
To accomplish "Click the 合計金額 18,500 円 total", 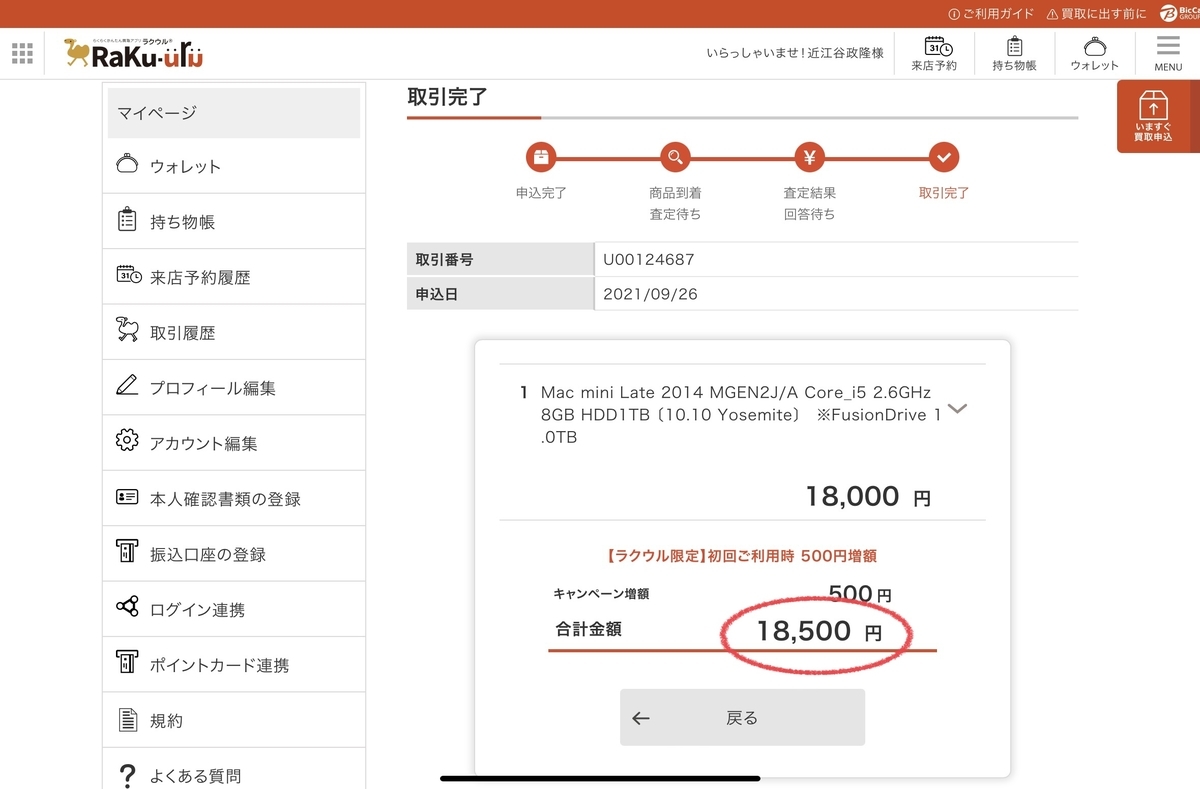I will 819,631.
